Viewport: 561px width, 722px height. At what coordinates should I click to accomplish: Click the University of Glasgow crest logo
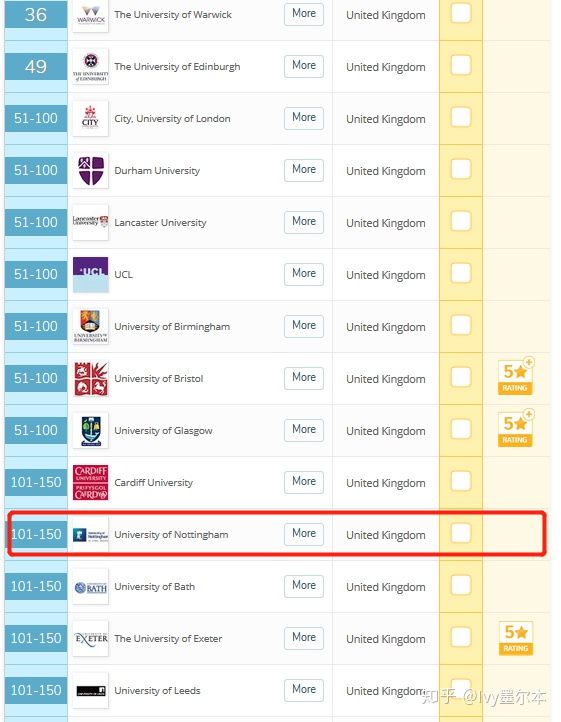(x=90, y=431)
